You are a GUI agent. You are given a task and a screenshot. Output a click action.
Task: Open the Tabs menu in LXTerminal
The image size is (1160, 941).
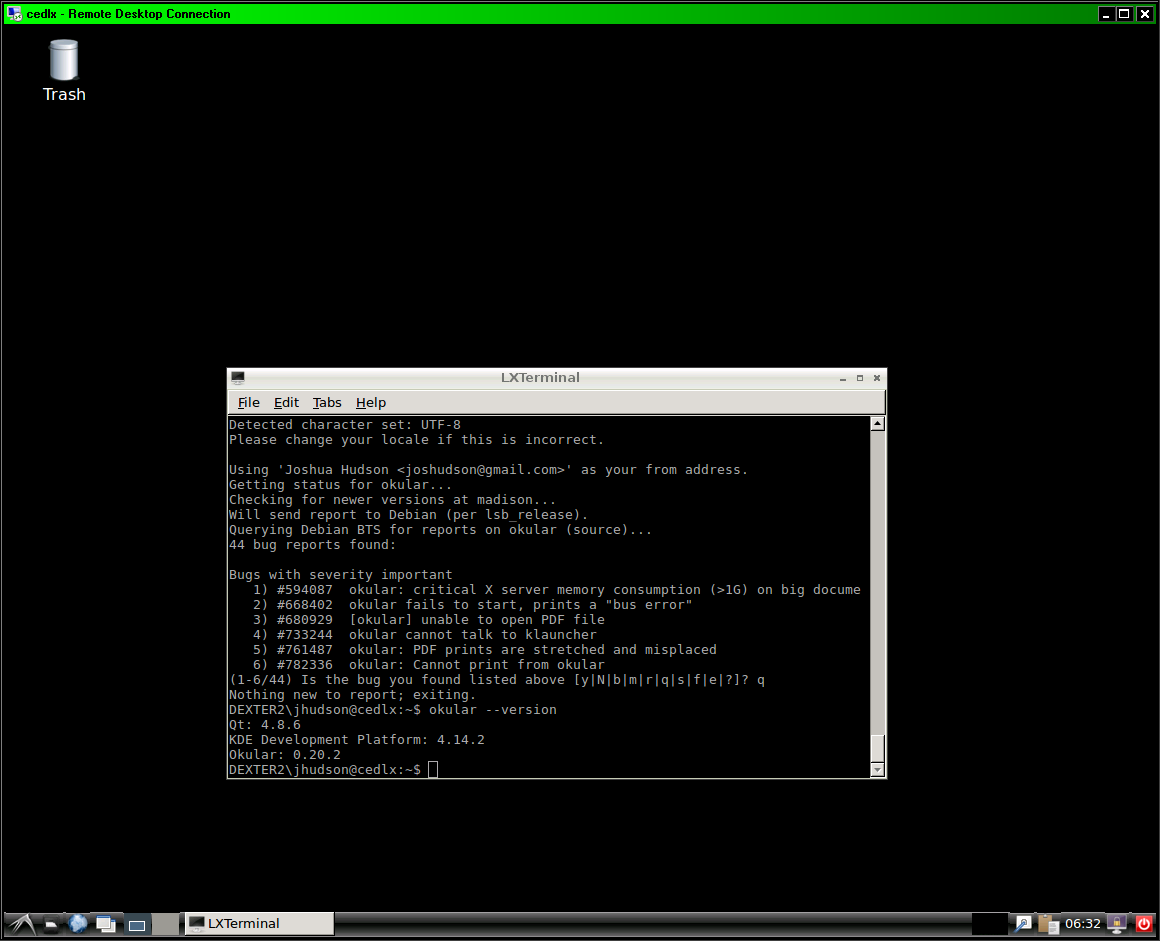pyautogui.click(x=327, y=402)
